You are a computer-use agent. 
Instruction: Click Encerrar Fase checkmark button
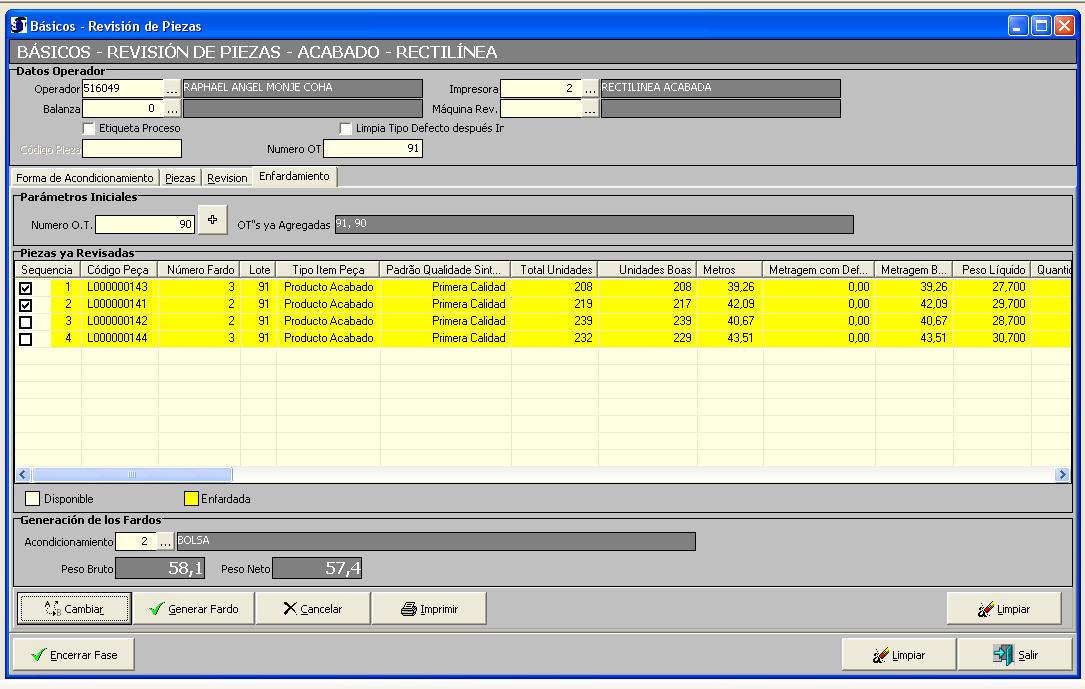(73, 655)
